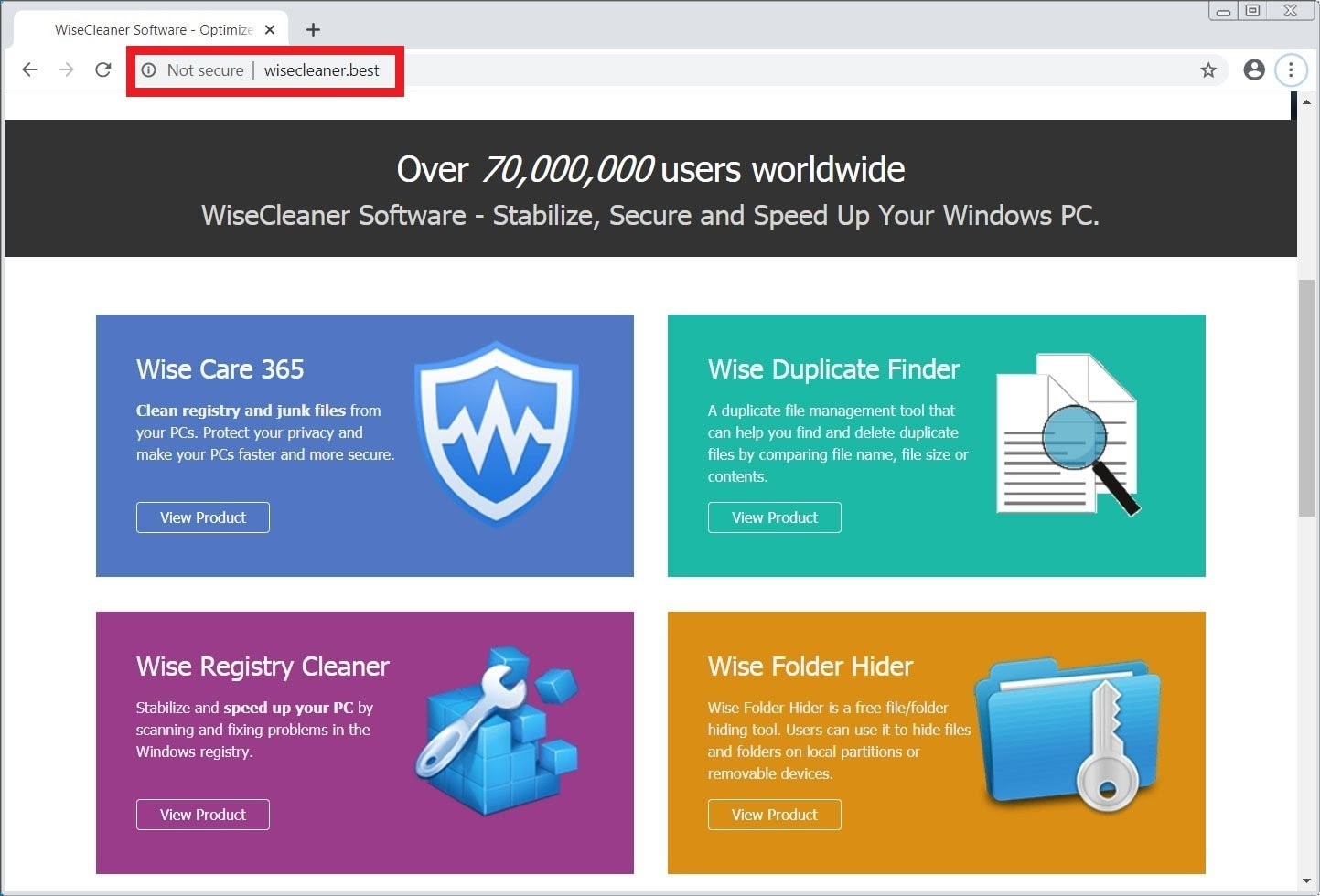Select the WiseCleaner Software browser tab

click(x=152, y=29)
